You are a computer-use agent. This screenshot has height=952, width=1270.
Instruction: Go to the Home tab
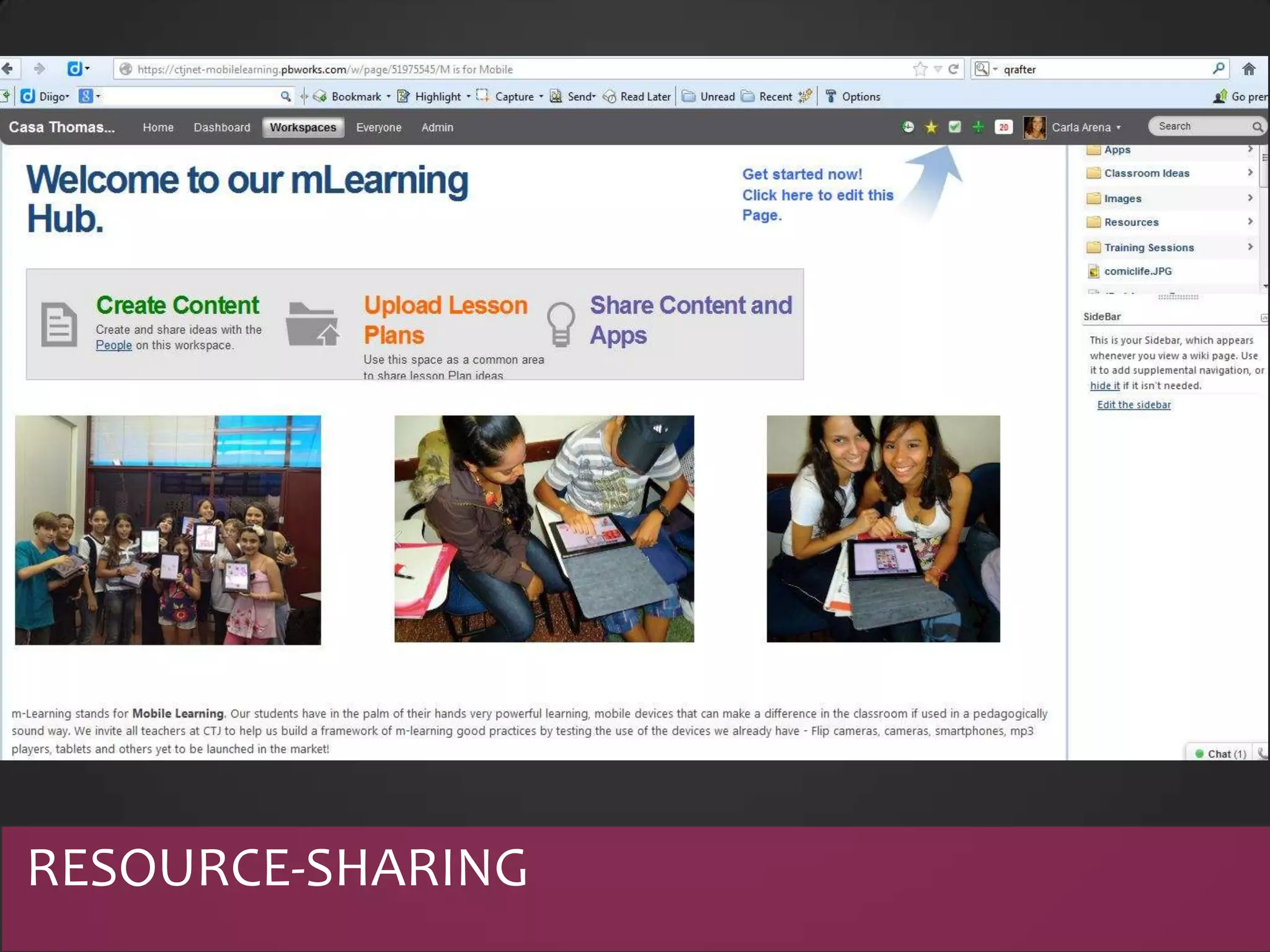[158, 127]
